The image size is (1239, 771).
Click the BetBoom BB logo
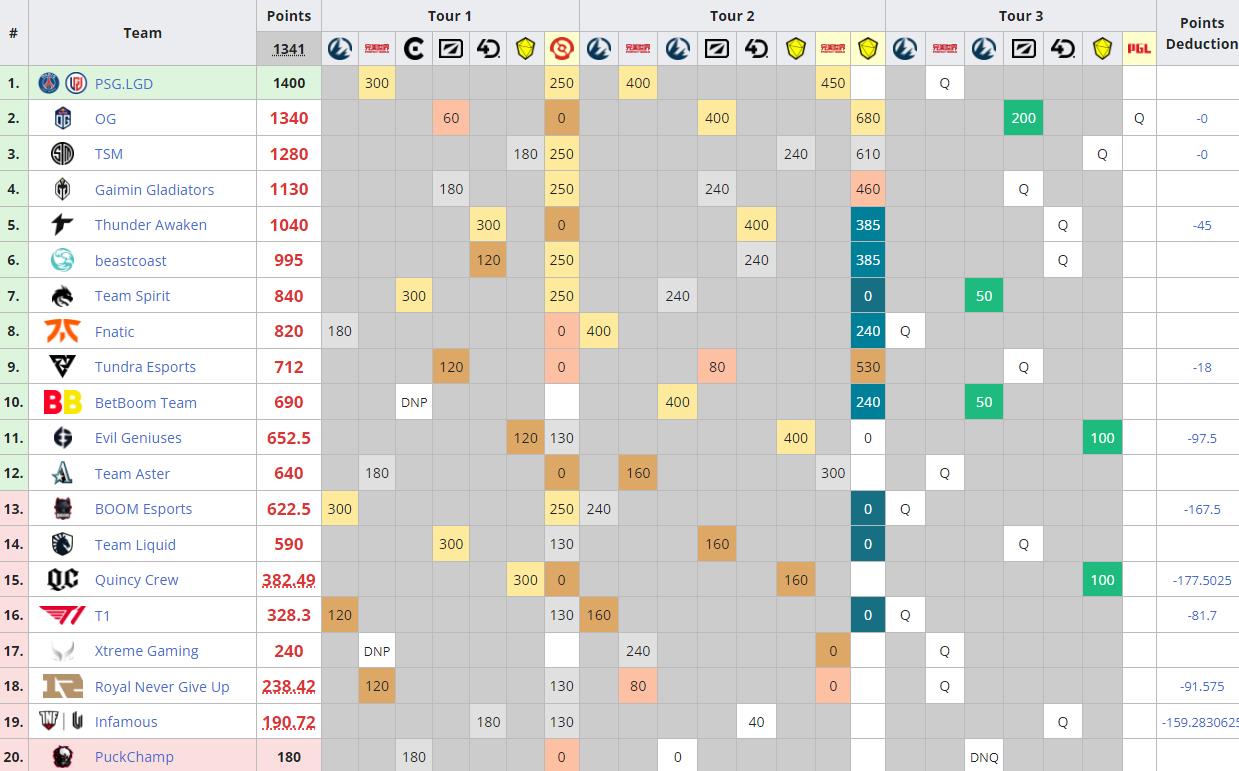coord(62,402)
